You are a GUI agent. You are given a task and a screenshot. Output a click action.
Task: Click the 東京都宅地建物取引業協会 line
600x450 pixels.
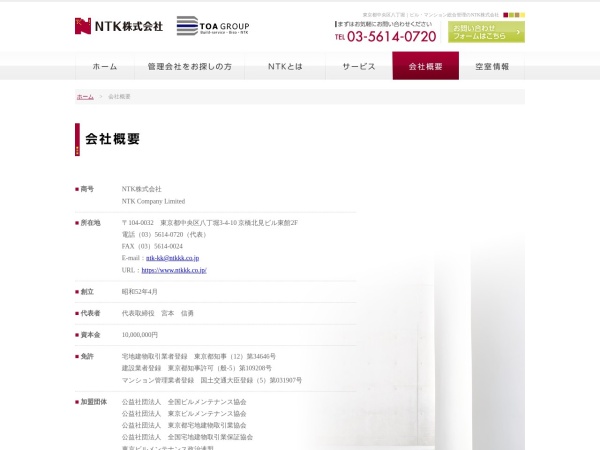(184, 425)
